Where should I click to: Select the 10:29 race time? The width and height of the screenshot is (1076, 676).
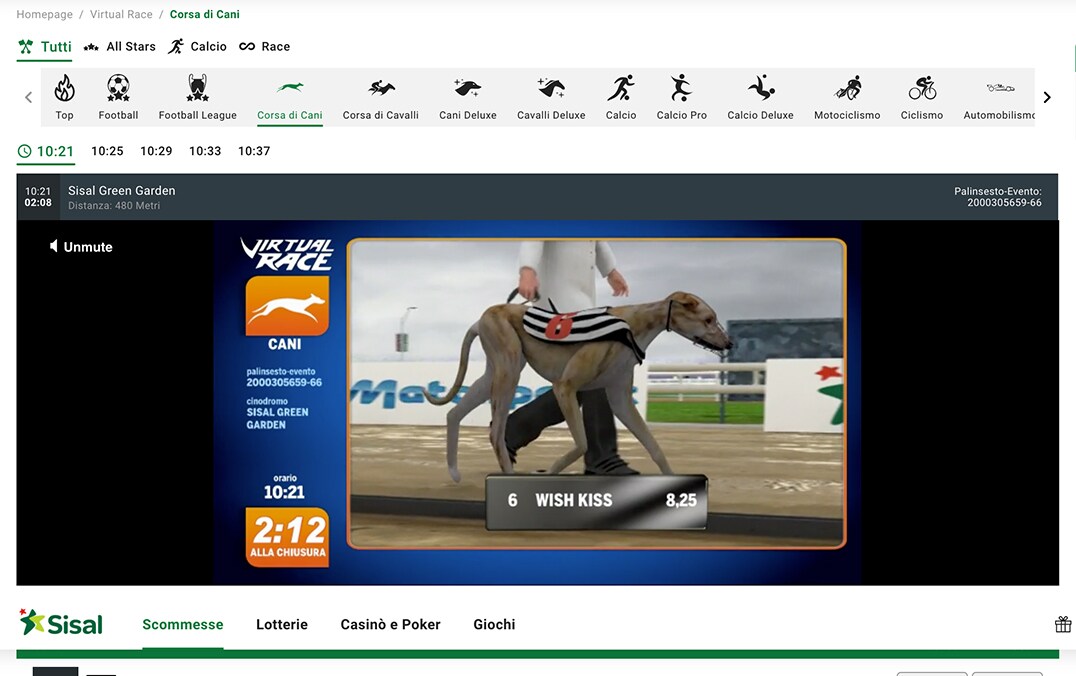click(x=156, y=151)
